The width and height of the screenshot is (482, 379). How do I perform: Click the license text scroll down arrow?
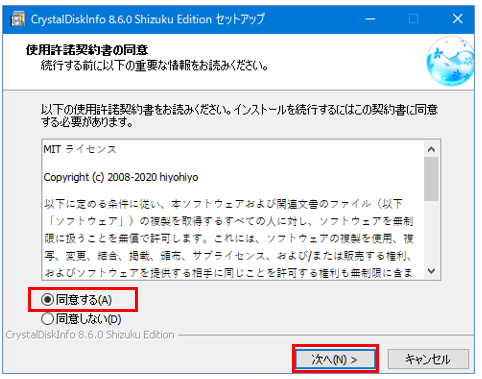(x=431, y=271)
